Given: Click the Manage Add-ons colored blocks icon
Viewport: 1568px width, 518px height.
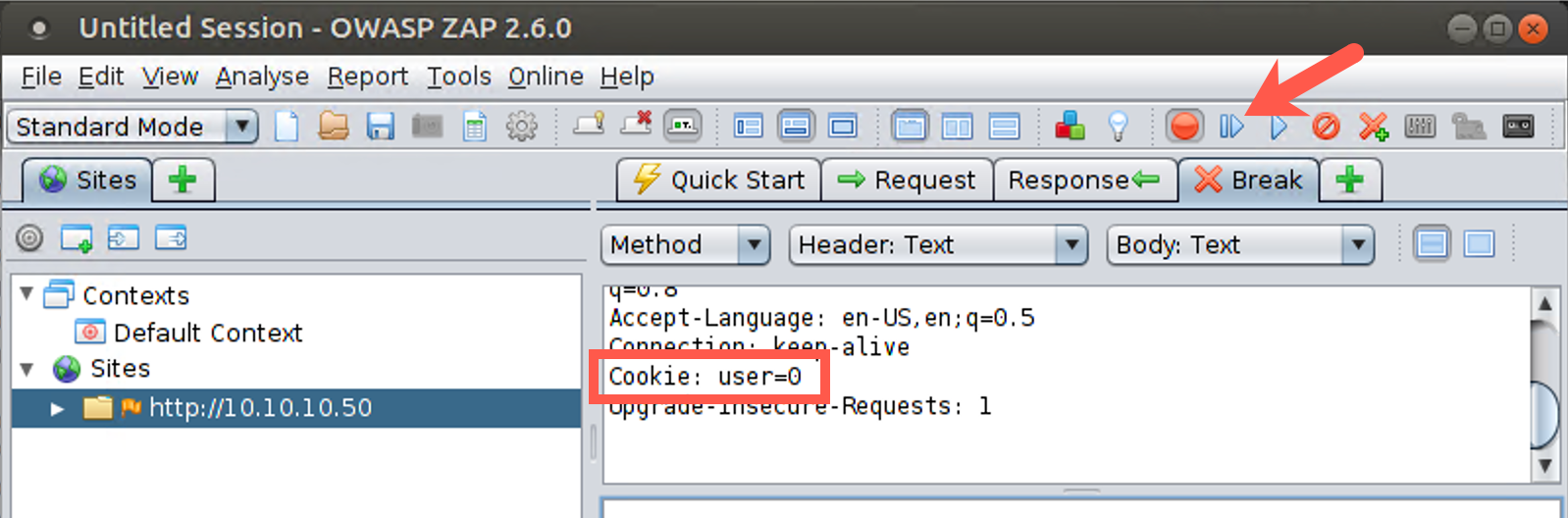Looking at the screenshot, I should coord(1070,127).
